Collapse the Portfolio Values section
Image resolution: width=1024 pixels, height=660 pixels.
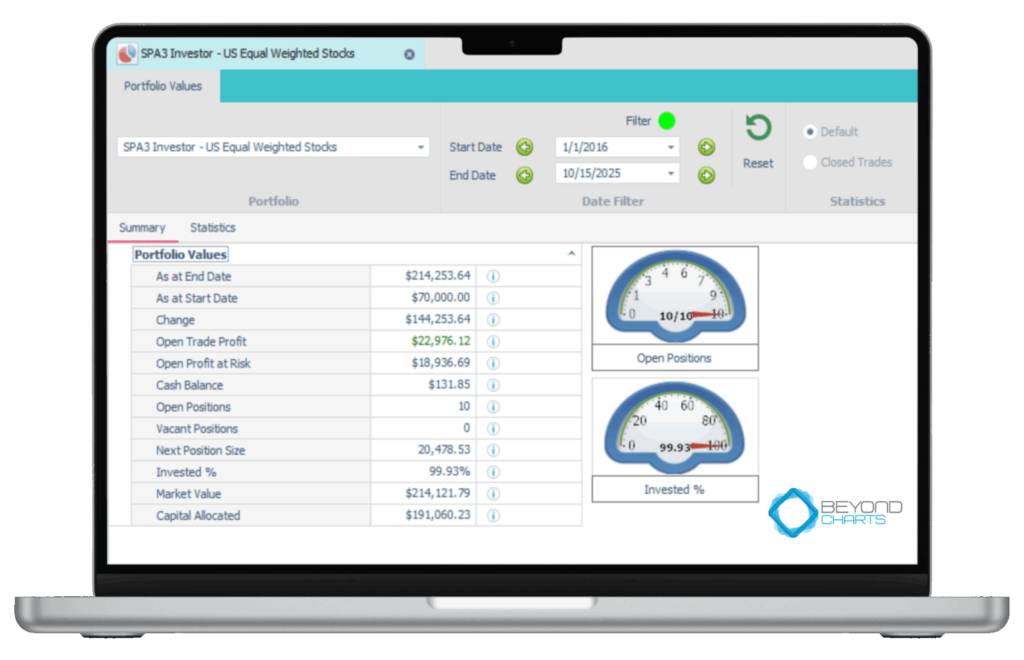tap(572, 255)
